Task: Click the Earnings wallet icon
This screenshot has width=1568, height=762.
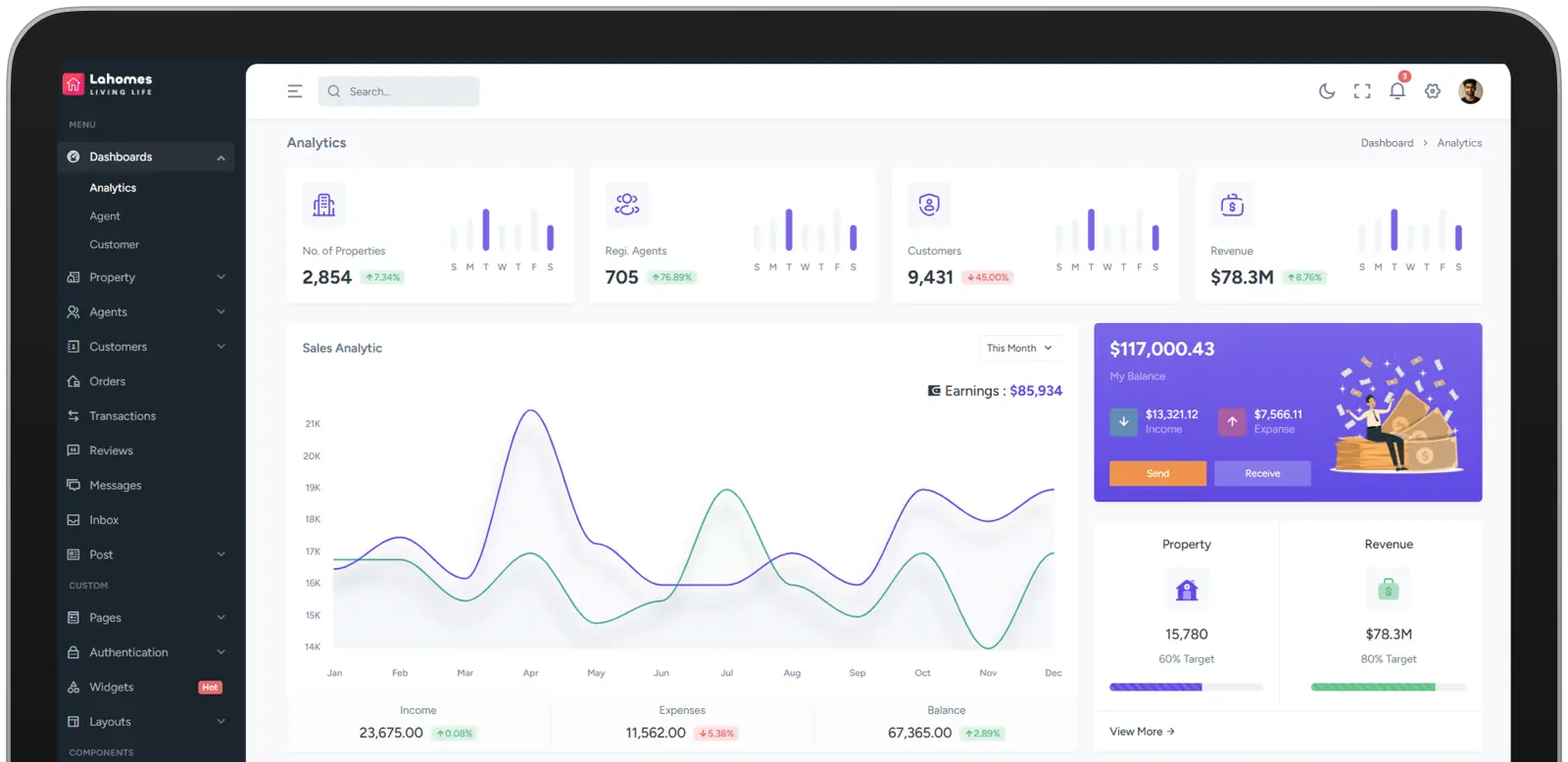Action: pyautogui.click(x=934, y=391)
